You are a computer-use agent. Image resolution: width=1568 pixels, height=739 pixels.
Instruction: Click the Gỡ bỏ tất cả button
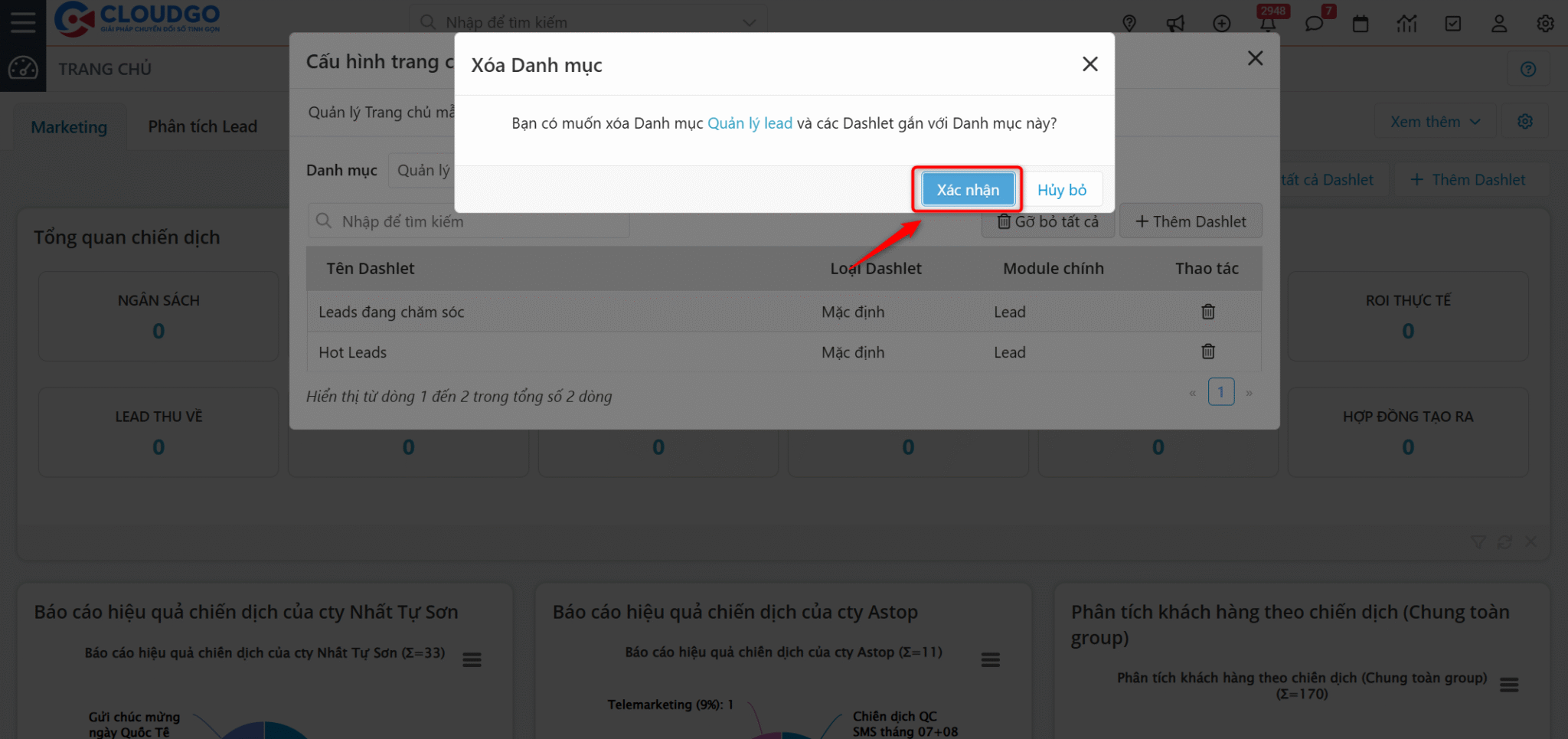(x=1047, y=221)
